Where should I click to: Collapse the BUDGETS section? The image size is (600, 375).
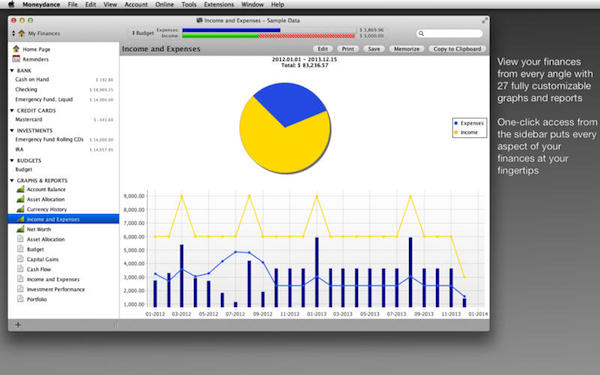[x=12, y=160]
